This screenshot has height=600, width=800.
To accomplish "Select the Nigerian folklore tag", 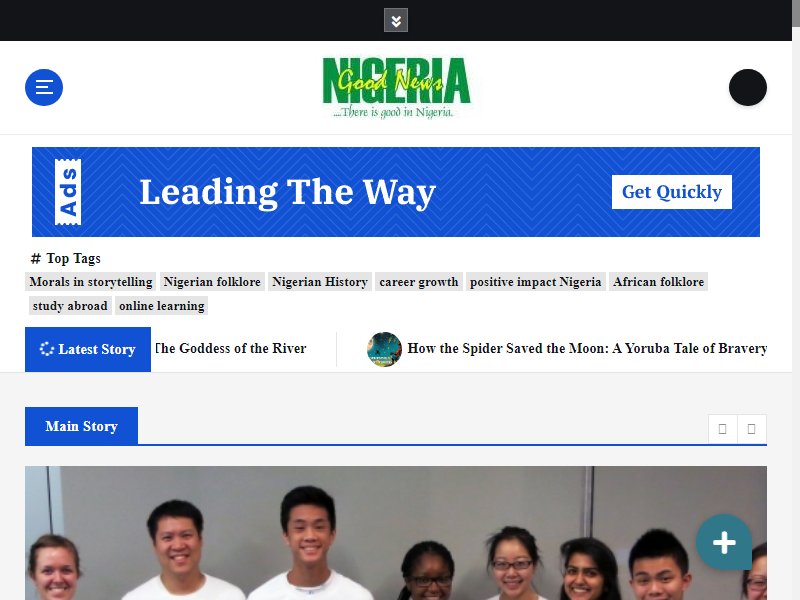I will tap(212, 282).
